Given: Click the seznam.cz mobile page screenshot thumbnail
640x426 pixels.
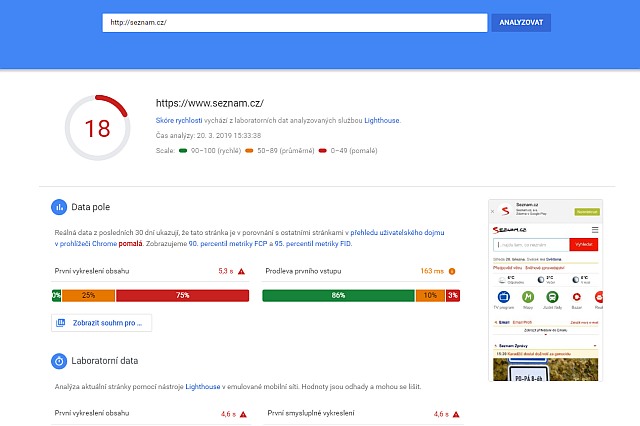Looking at the screenshot, I should coord(545,290).
